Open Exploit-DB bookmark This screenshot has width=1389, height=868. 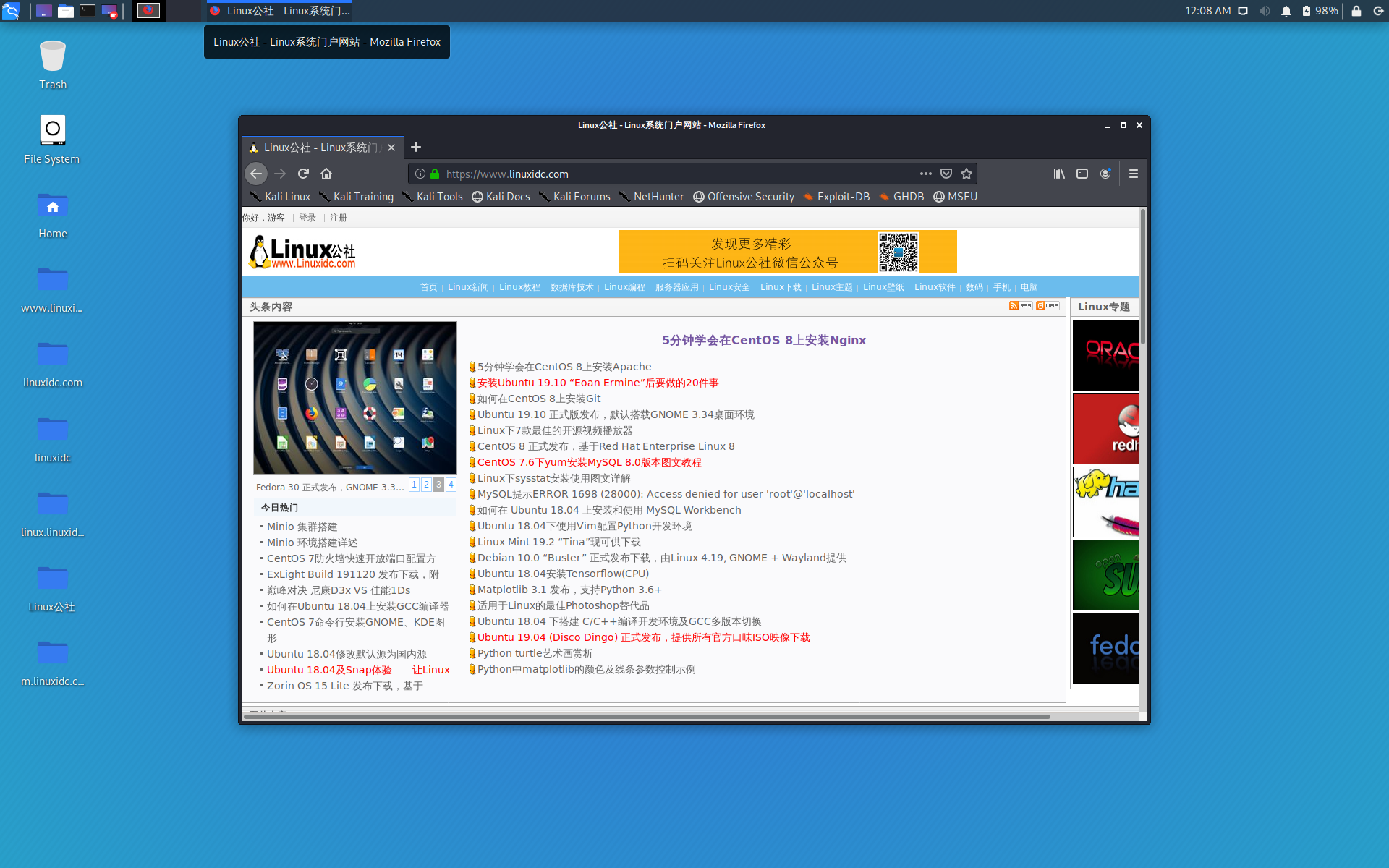coord(836,197)
